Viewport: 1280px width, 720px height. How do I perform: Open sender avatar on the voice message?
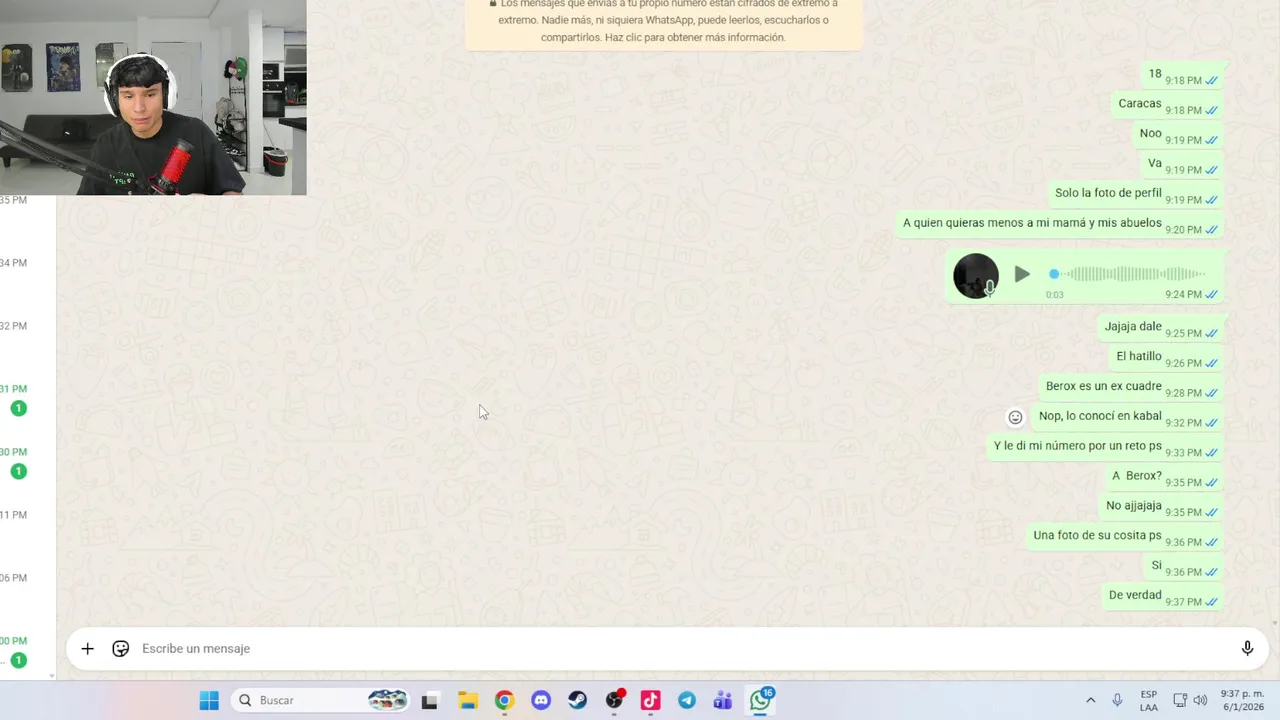click(x=975, y=276)
